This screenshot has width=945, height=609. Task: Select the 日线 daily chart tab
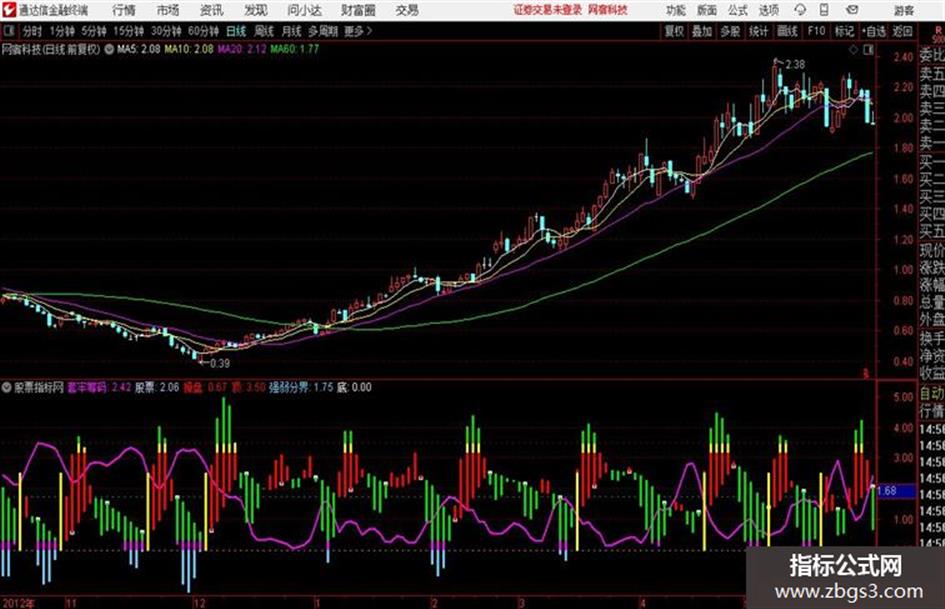(236, 31)
